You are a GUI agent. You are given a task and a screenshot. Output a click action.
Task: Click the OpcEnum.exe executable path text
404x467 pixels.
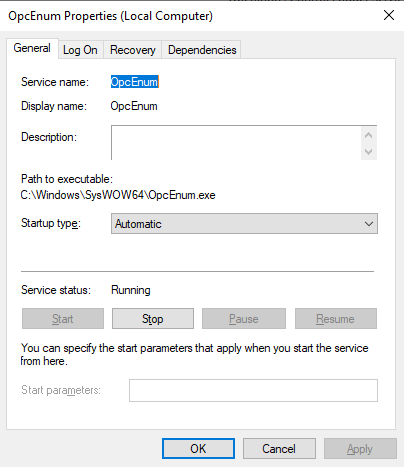(118, 195)
